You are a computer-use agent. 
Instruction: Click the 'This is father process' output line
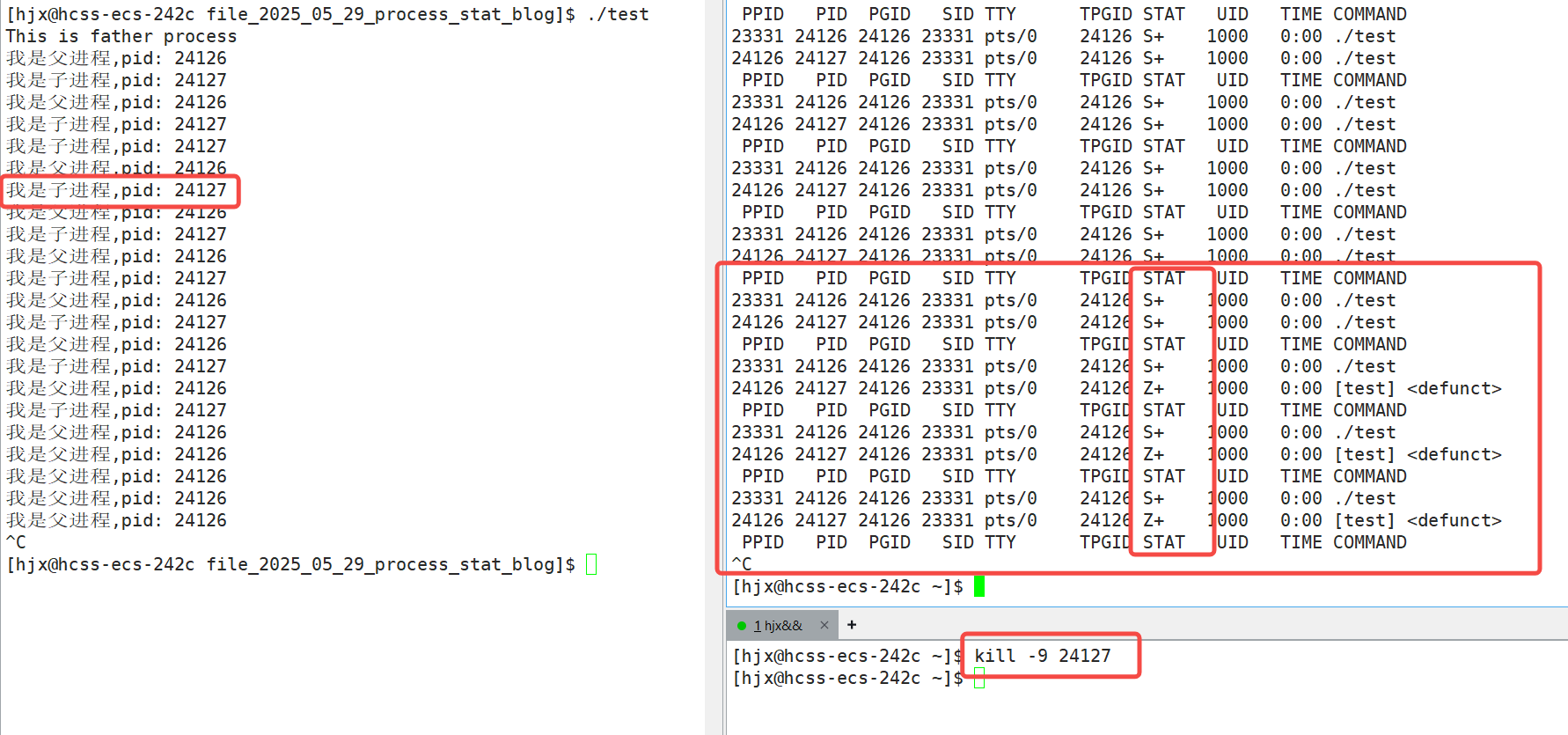click(121, 36)
